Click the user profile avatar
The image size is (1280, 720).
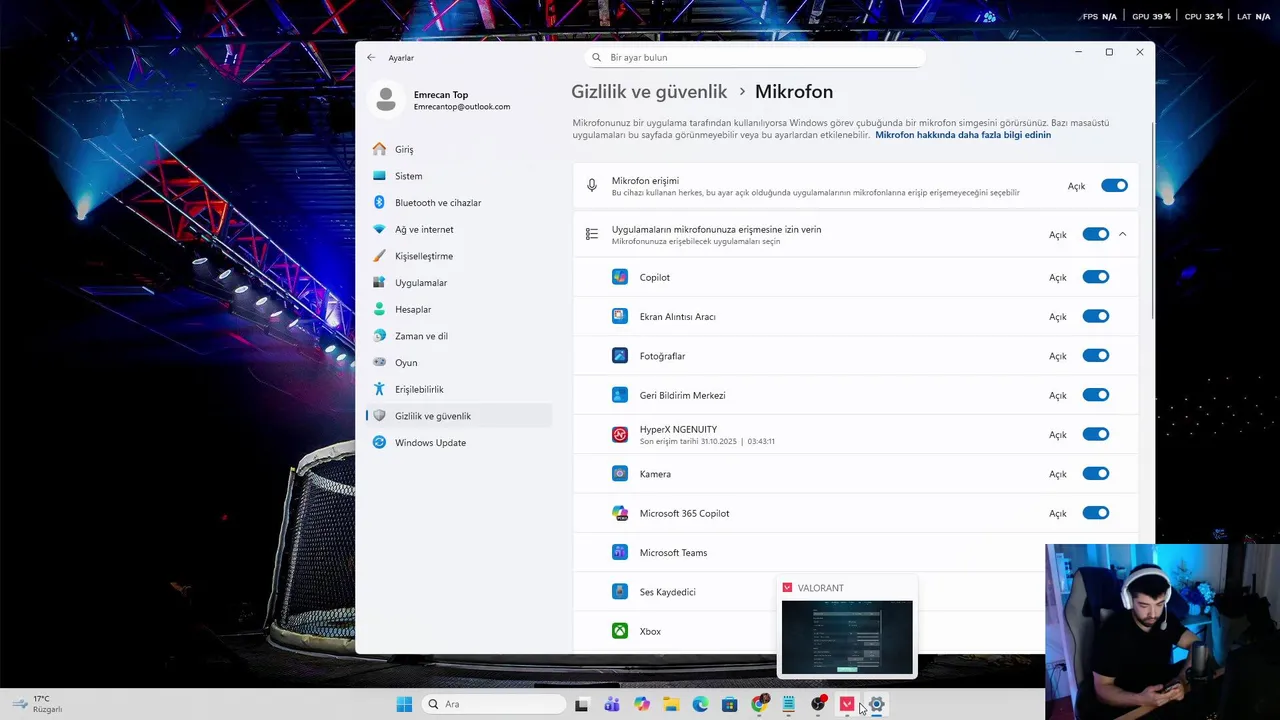click(x=386, y=99)
